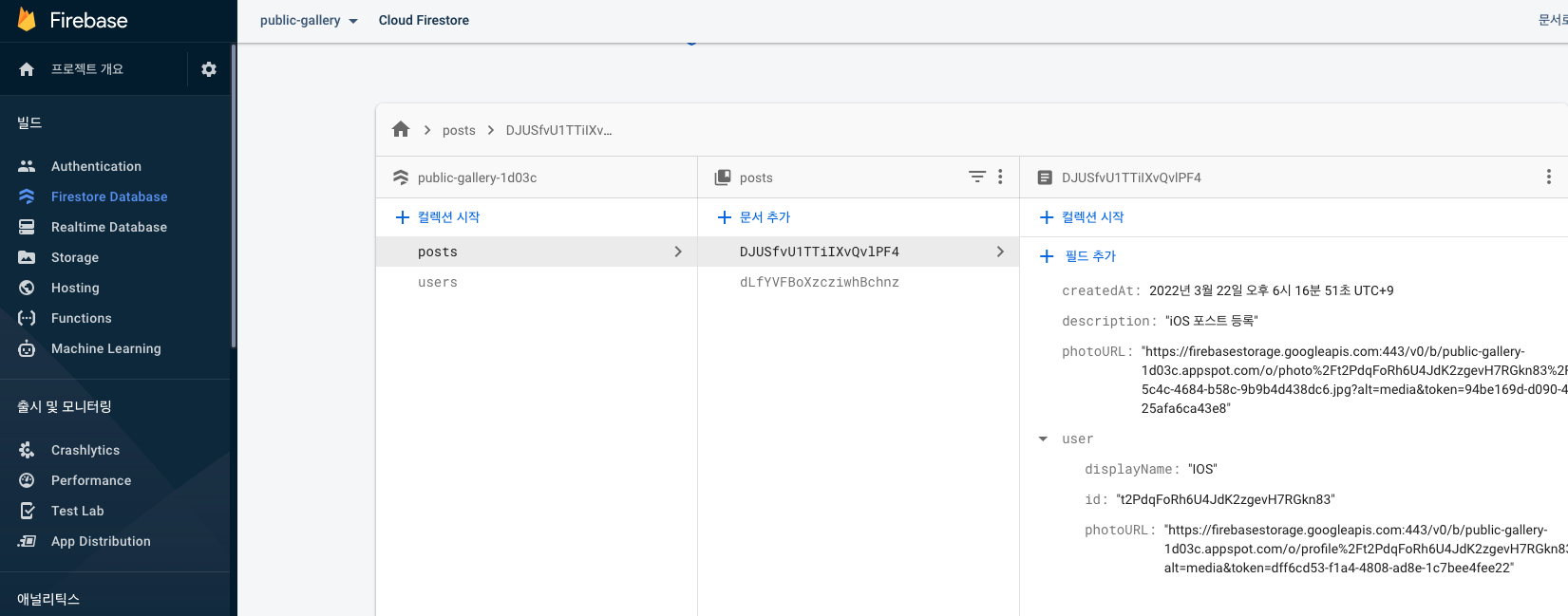Click the chevron on DJUSfvU1TTiIXvQvlPF4 document row
This screenshot has height=616, width=1568.
(1000, 252)
